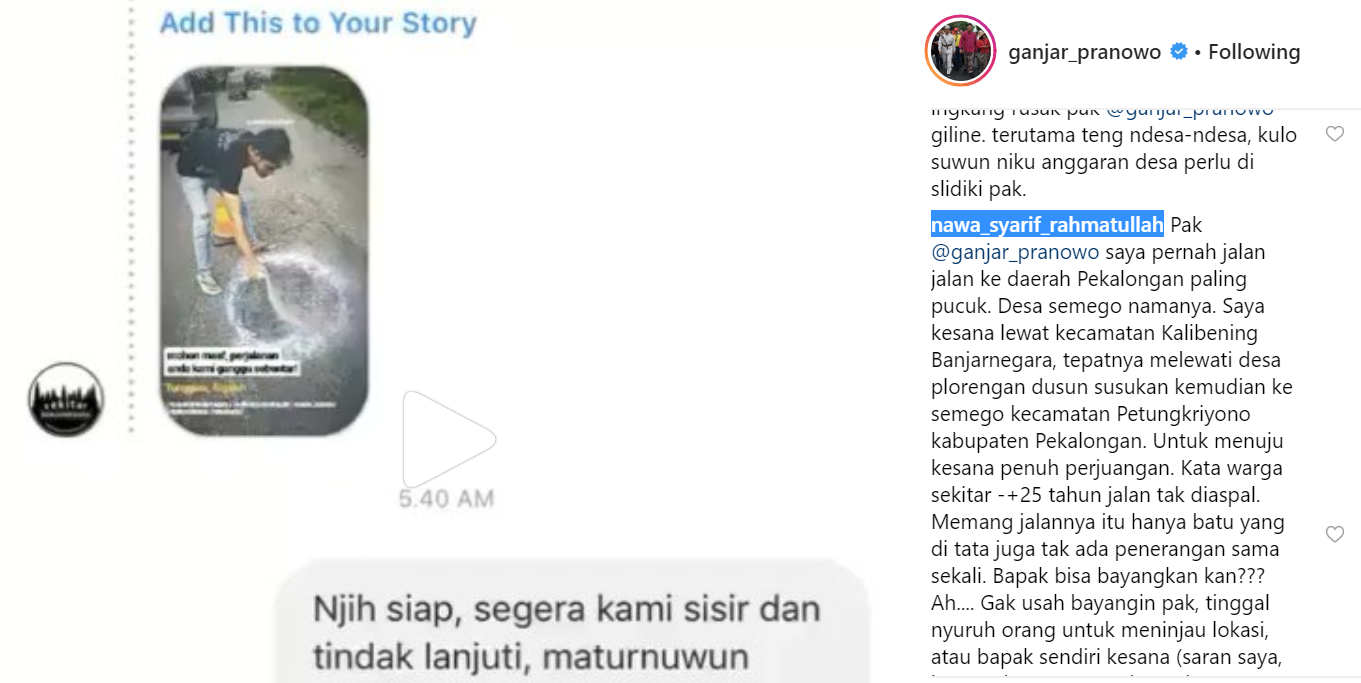Click the dotted vertical line beside the story

[x=130, y=220]
